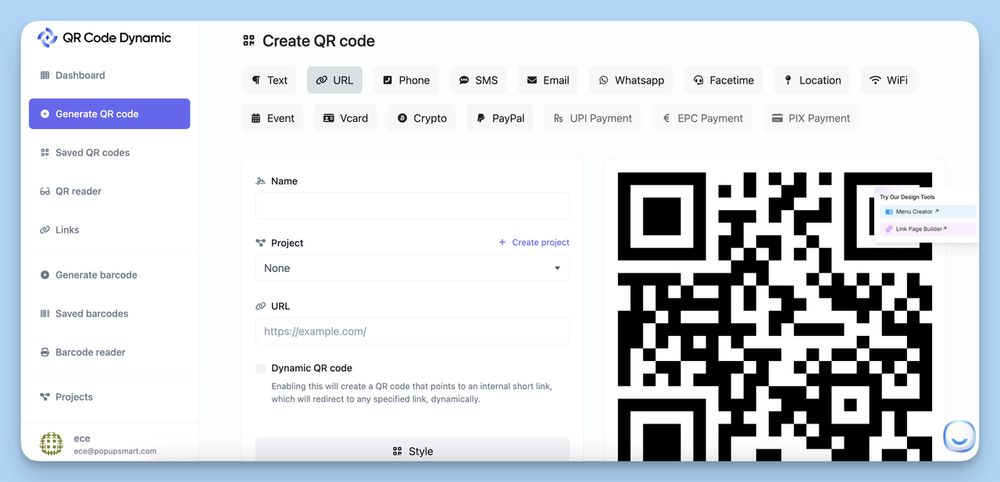Image resolution: width=1000 pixels, height=482 pixels.
Task: Click the Create QR code heading icon
Action: point(249,41)
